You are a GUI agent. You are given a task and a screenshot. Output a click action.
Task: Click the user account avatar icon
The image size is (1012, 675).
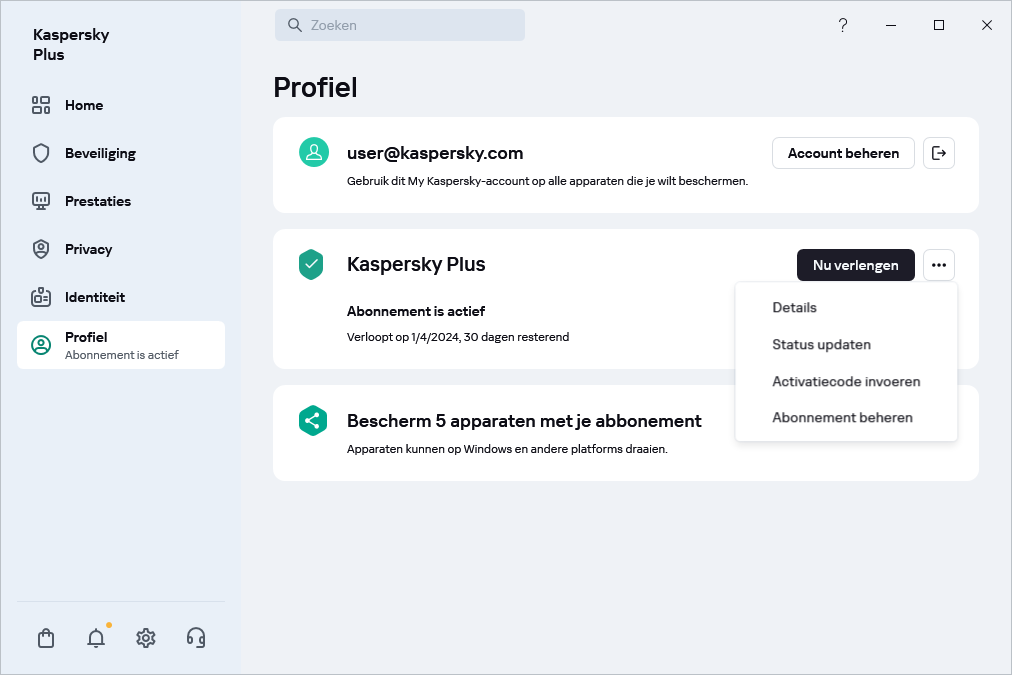(x=314, y=153)
